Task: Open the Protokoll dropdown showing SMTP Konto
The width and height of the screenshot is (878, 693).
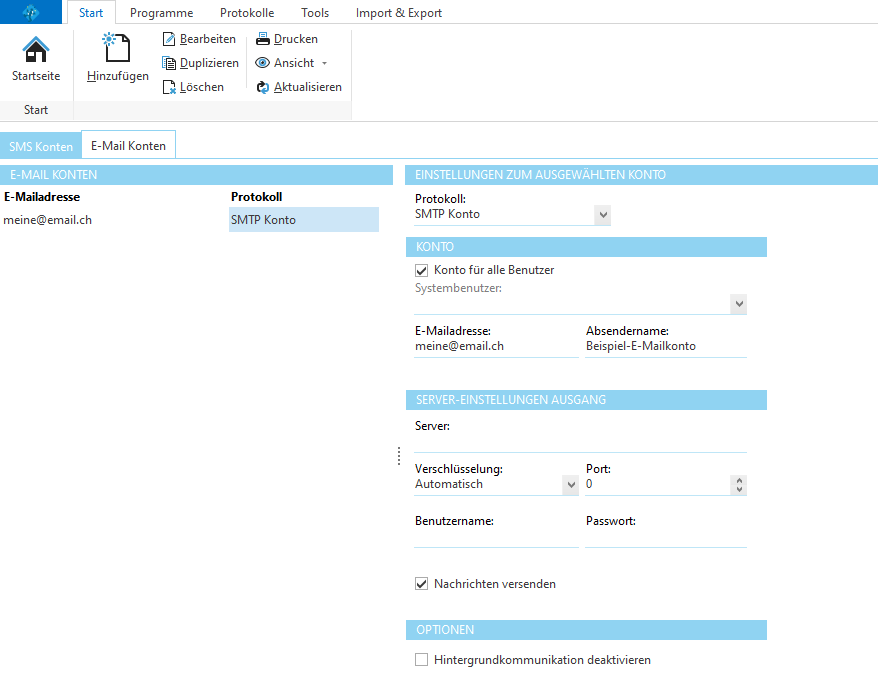Action: [x=601, y=214]
